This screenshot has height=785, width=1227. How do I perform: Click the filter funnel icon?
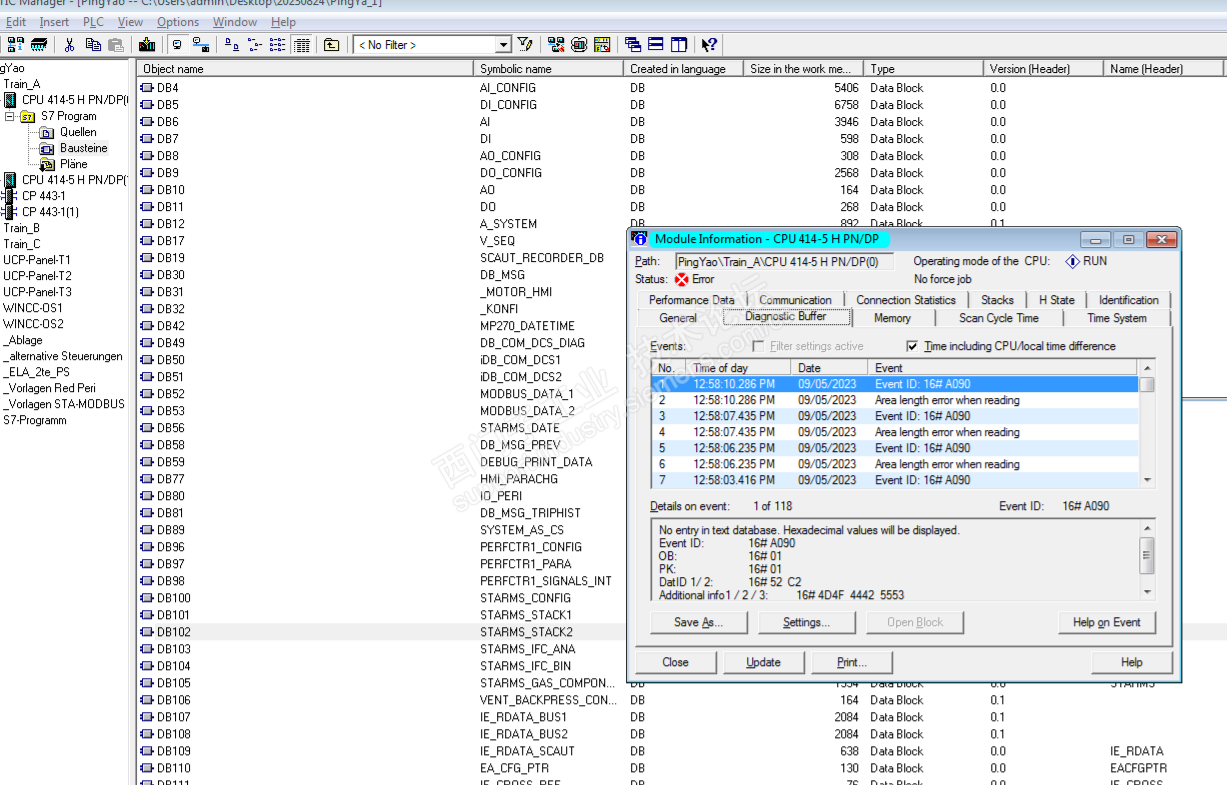point(525,45)
